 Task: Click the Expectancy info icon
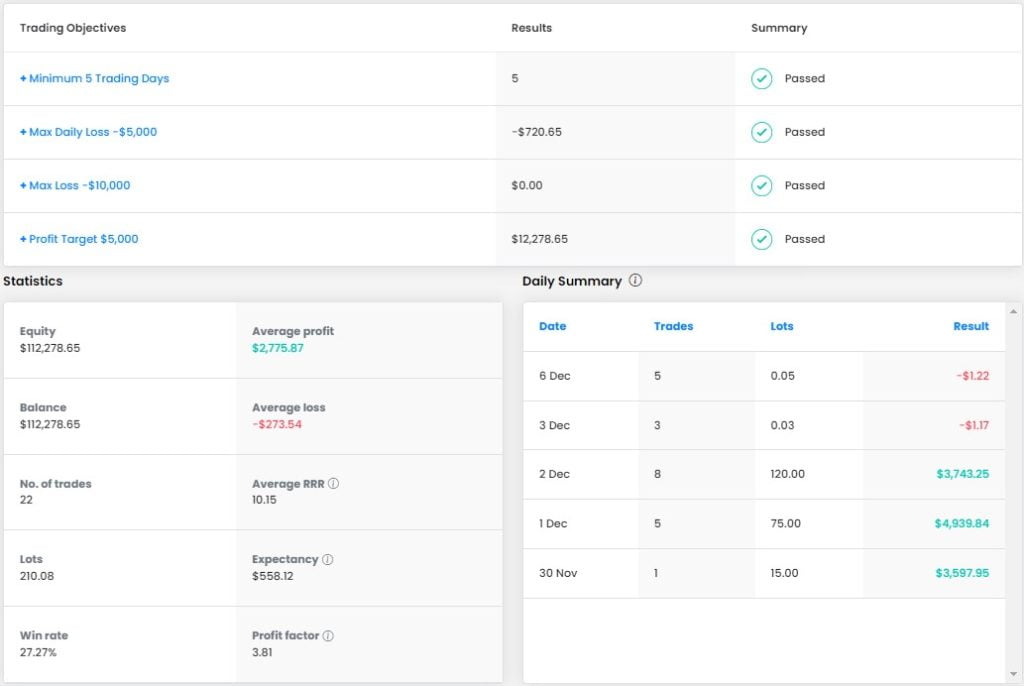tap(328, 560)
